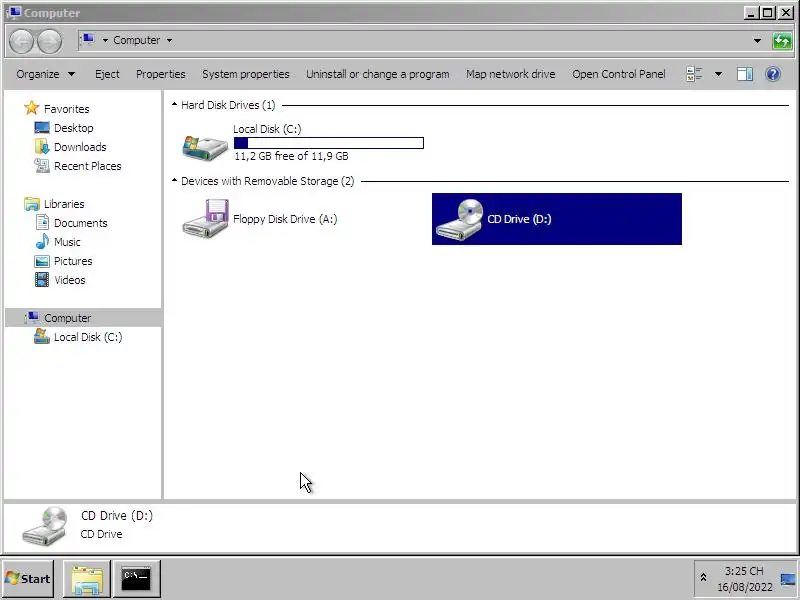Select Local Disk (C:) label under Computer

click(x=88, y=337)
